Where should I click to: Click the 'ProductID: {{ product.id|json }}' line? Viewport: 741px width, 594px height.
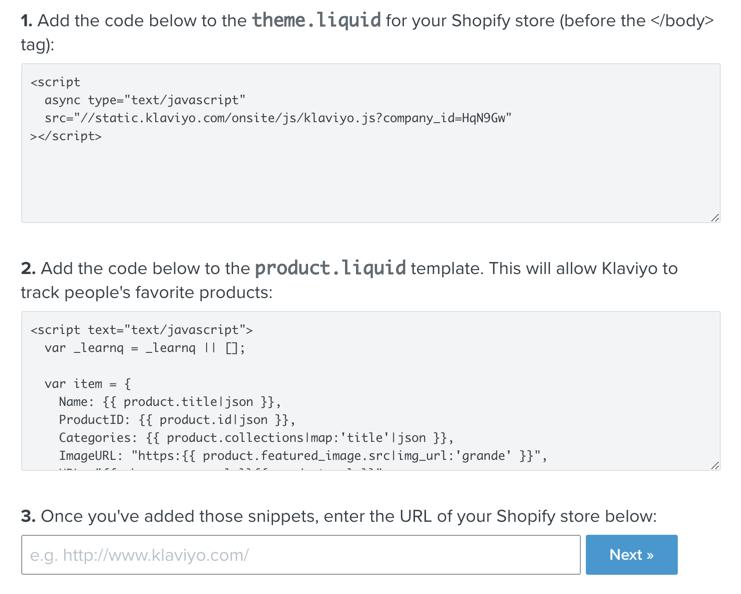pyautogui.click(x=177, y=420)
